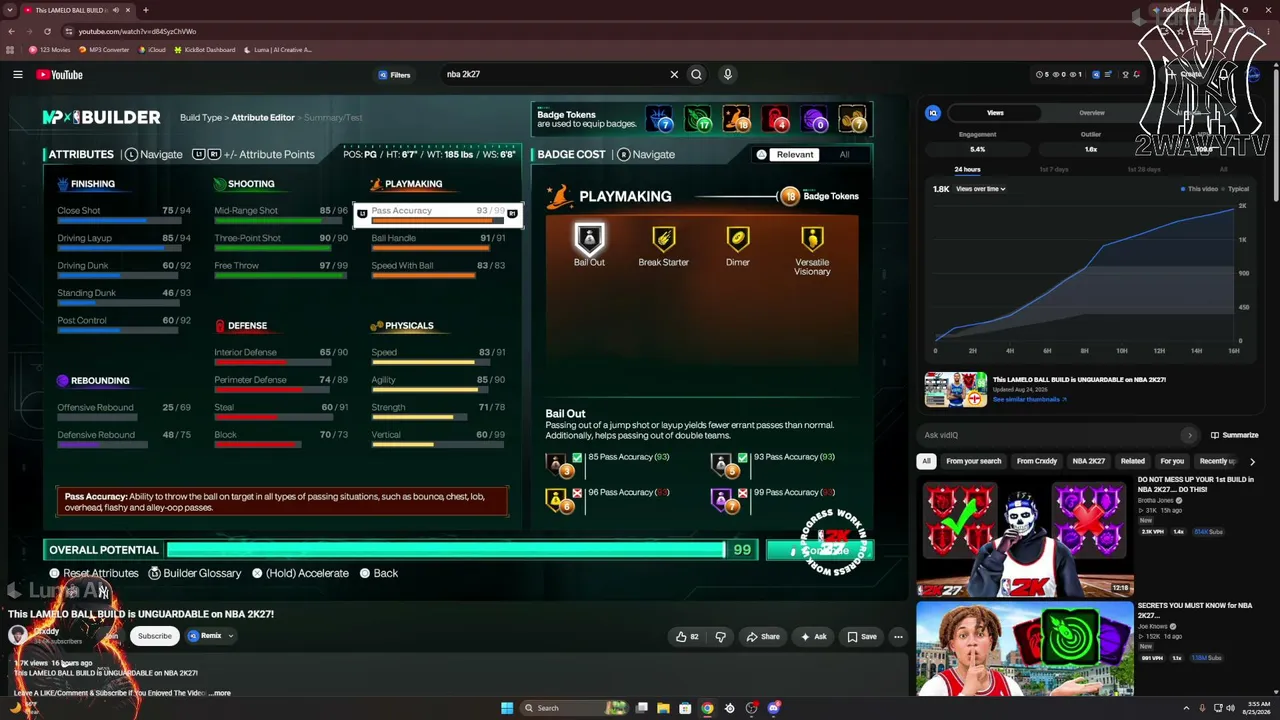Viewport: 1280px width, 720px height.
Task: Click the orange 18 badge token icon
Action: coord(737,120)
